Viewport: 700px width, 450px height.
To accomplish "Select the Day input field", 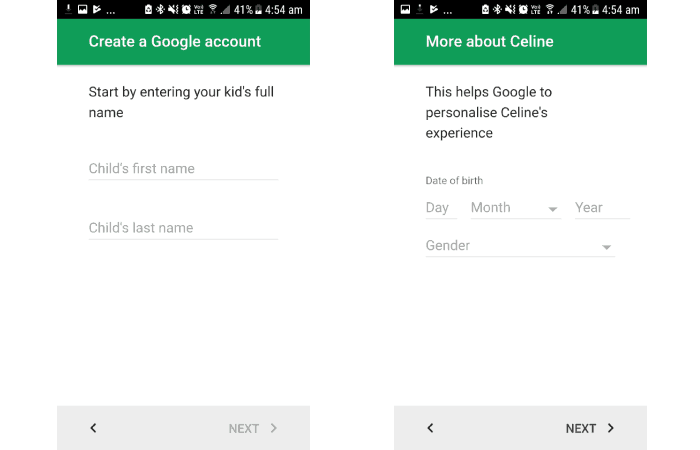I will coord(441,208).
